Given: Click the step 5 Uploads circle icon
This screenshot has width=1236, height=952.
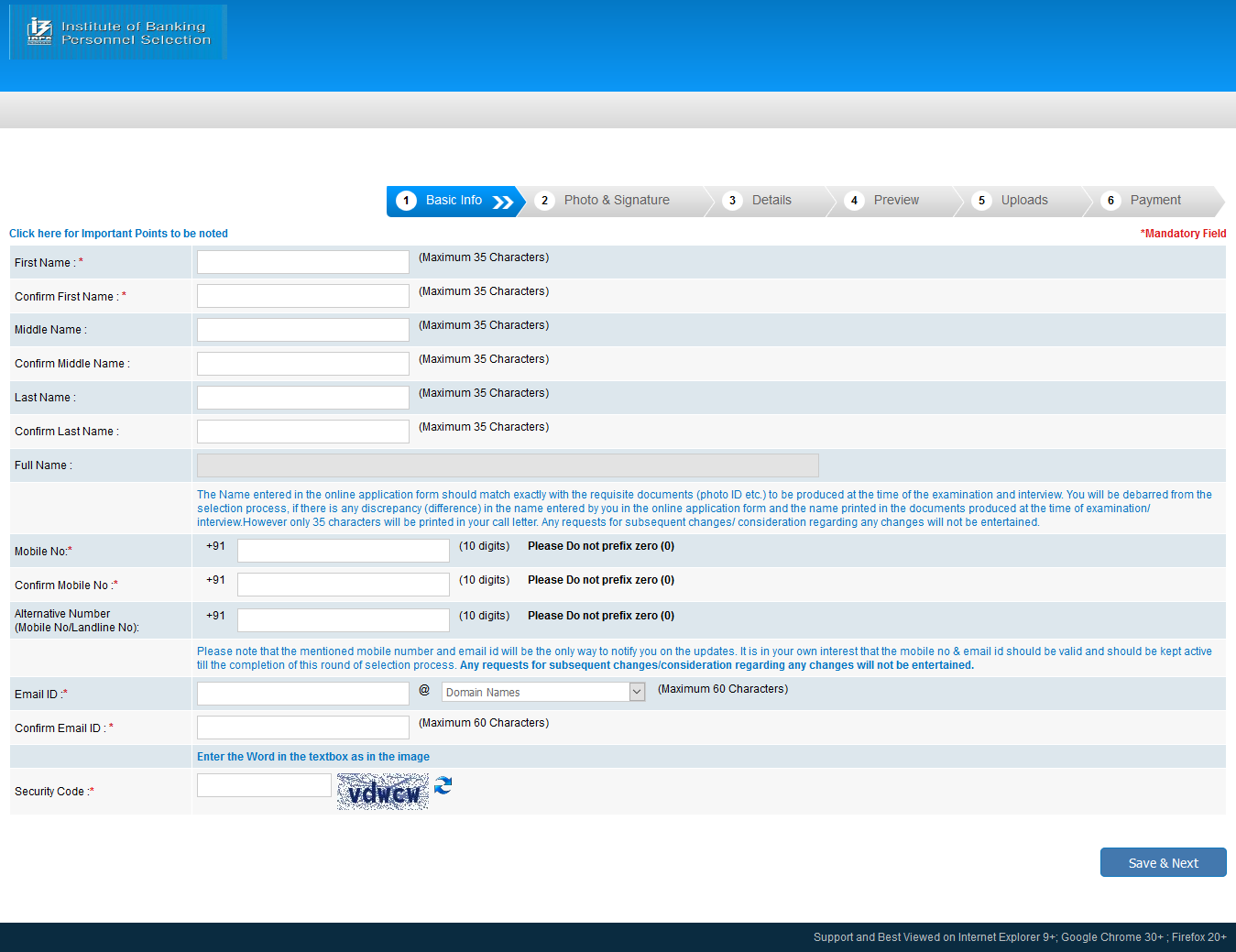Looking at the screenshot, I should tap(981, 200).
